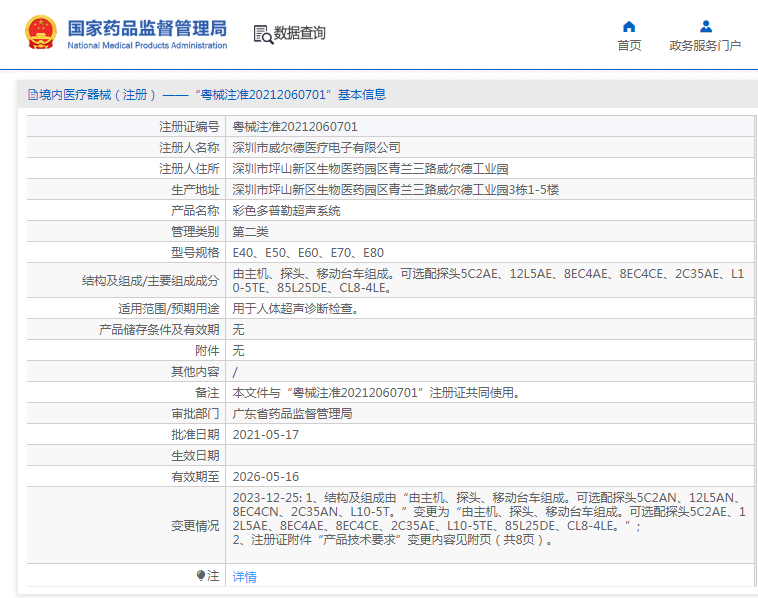Viewport: 758px width, 598px height.
Task: Click the 生效日期 label
Action: pyautogui.click(x=195, y=455)
